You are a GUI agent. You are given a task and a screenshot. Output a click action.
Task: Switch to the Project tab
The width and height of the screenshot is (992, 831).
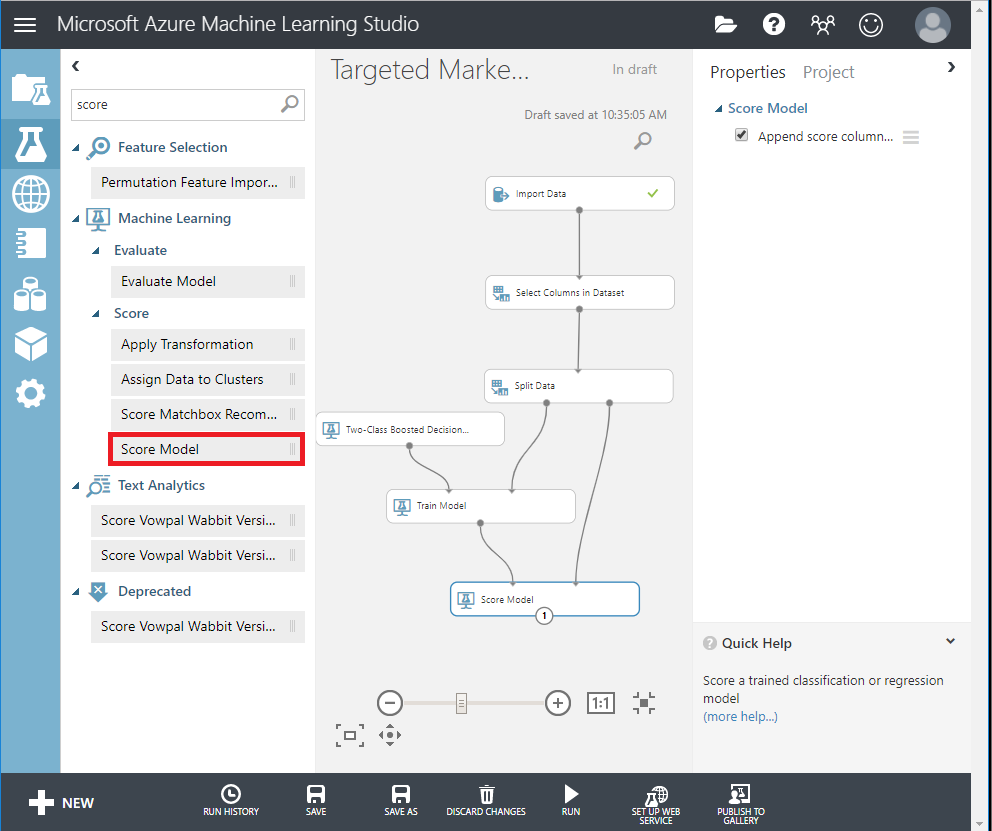(x=828, y=72)
